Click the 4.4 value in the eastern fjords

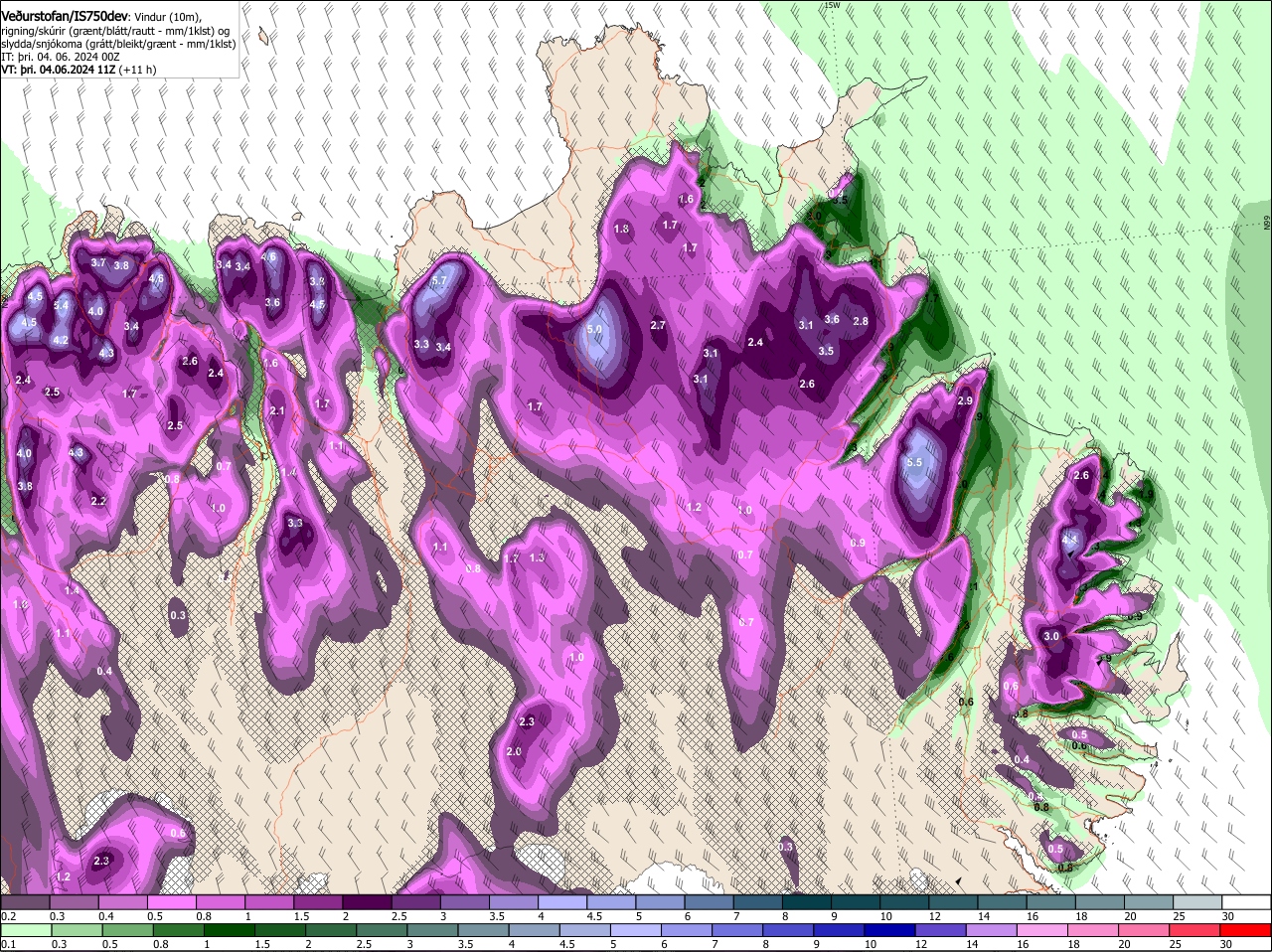point(1070,540)
